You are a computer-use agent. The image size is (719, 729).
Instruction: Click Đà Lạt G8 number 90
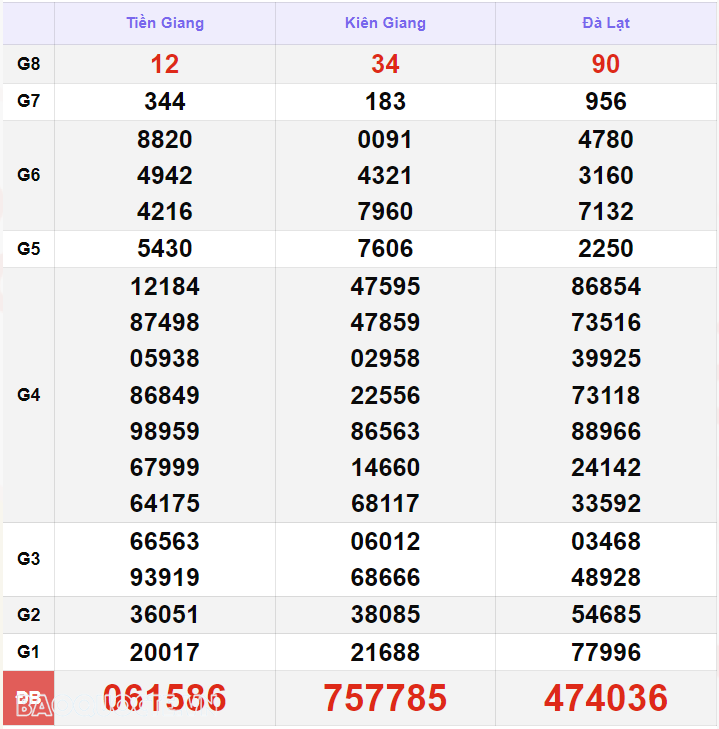(606, 64)
